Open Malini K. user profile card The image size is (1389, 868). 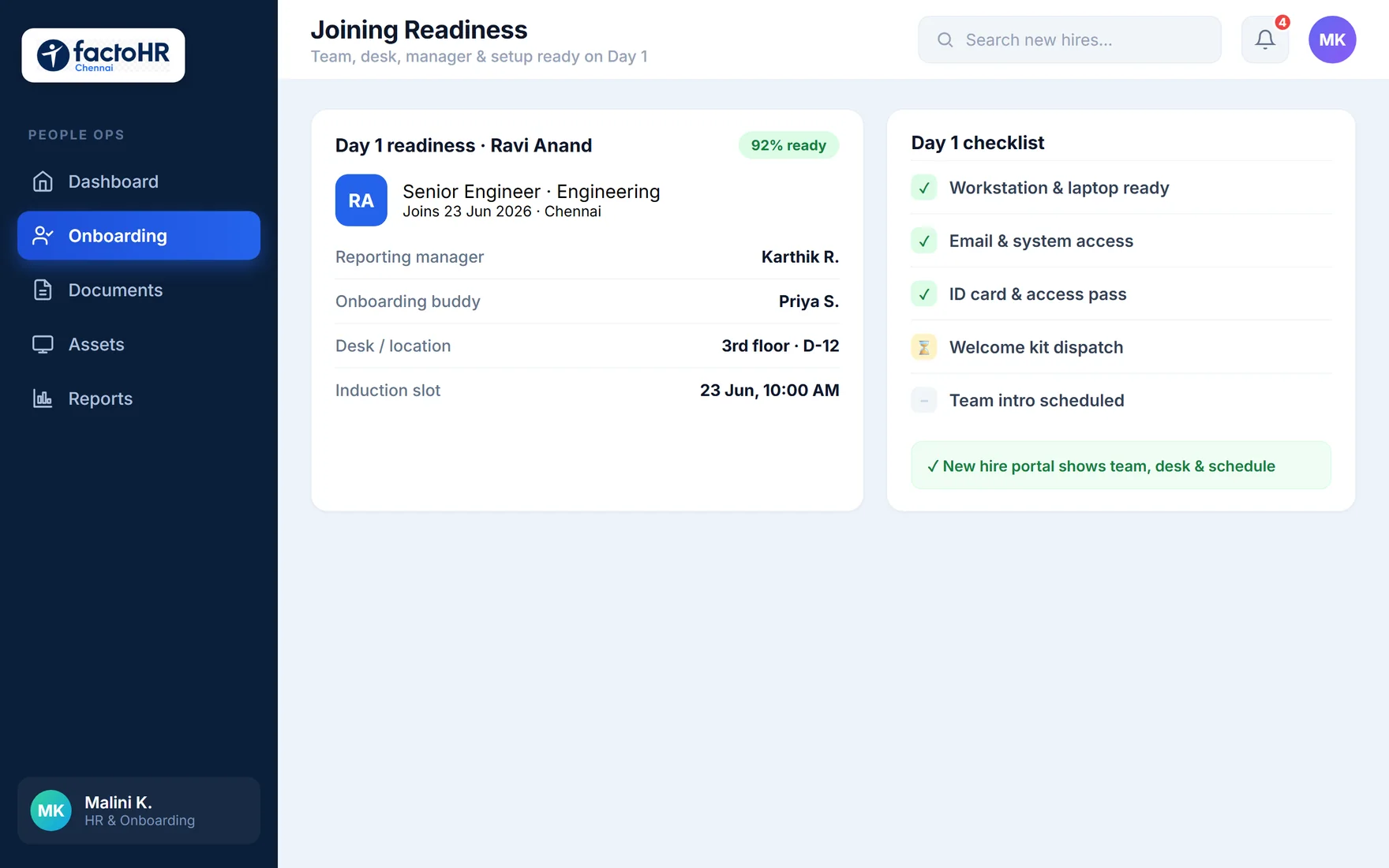(x=139, y=810)
